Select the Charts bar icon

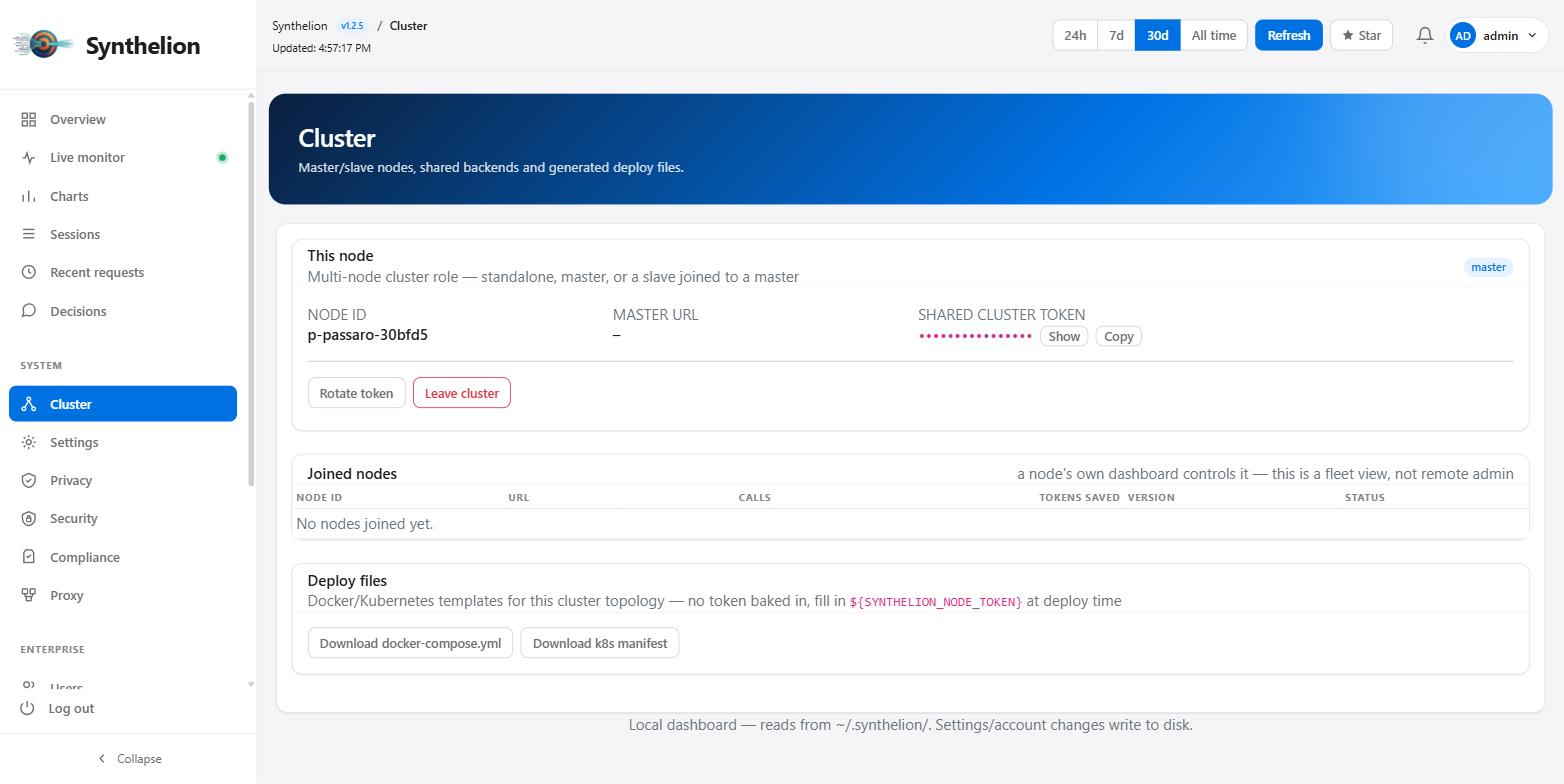click(x=29, y=196)
